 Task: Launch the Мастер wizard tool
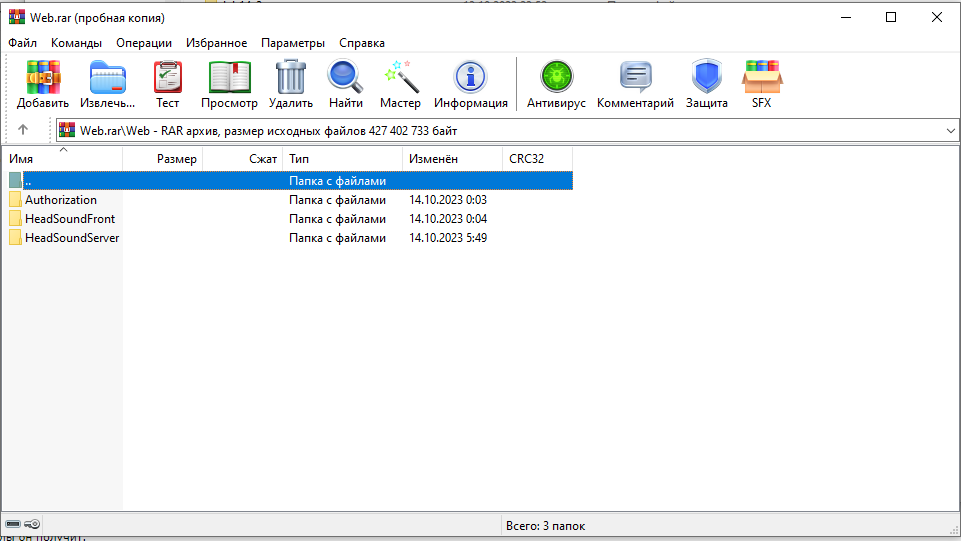tap(400, 84)
